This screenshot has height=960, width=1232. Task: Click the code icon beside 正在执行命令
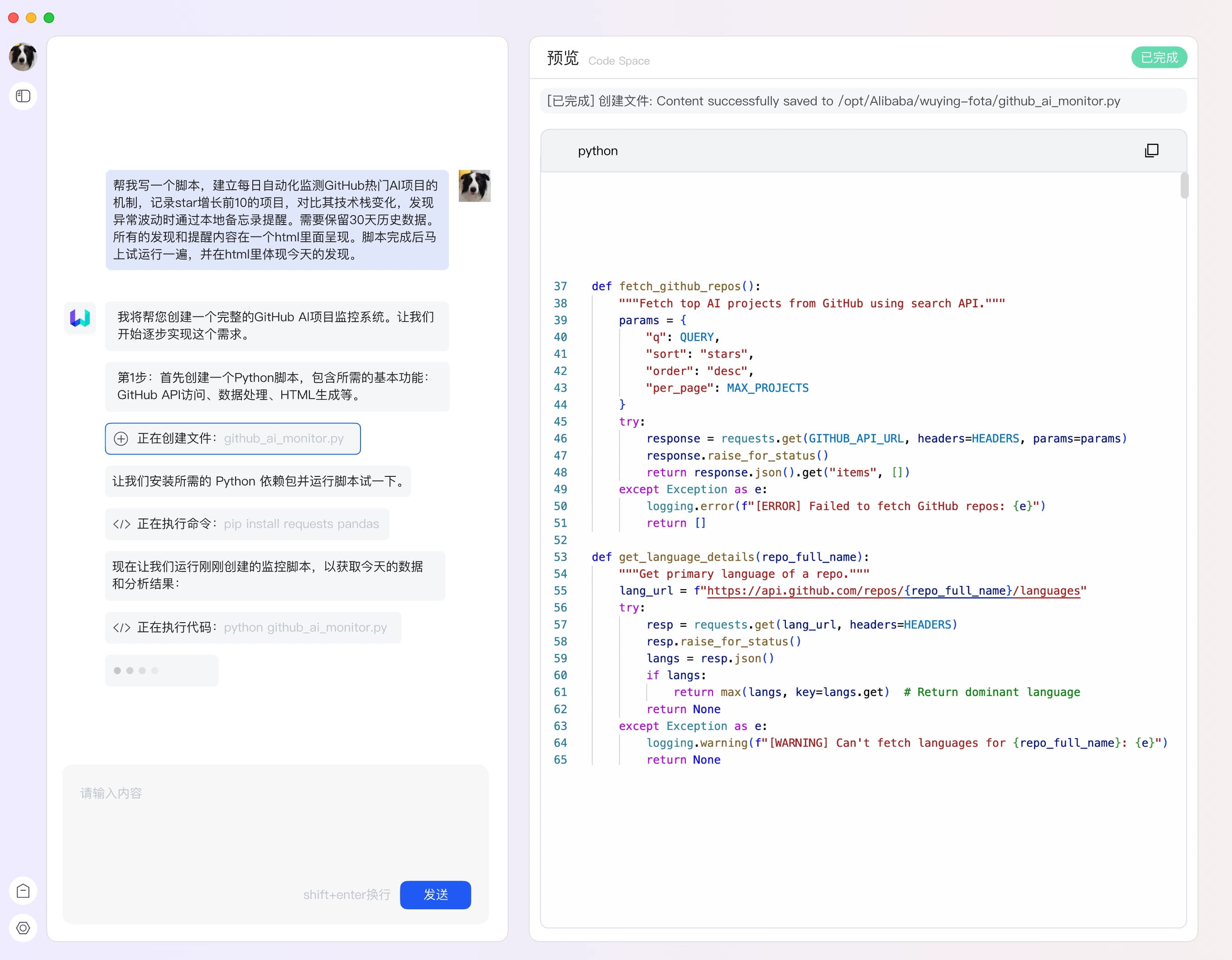tap(122, 524)
